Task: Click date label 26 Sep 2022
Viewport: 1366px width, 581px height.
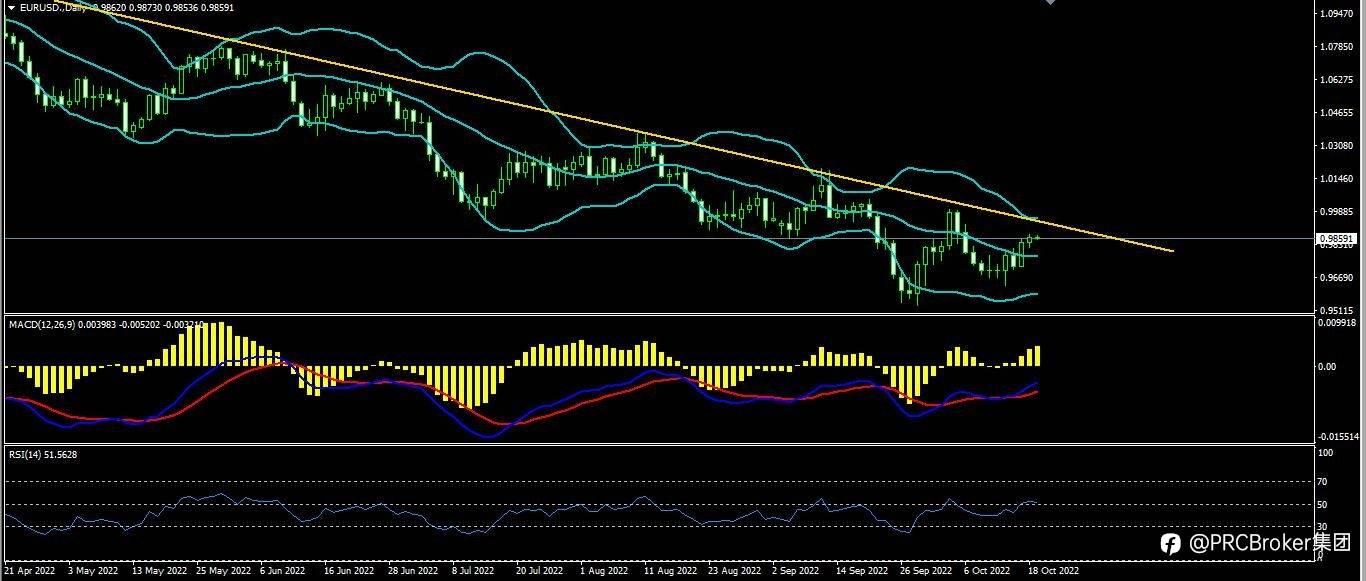Action: click(x=926, y=571)
